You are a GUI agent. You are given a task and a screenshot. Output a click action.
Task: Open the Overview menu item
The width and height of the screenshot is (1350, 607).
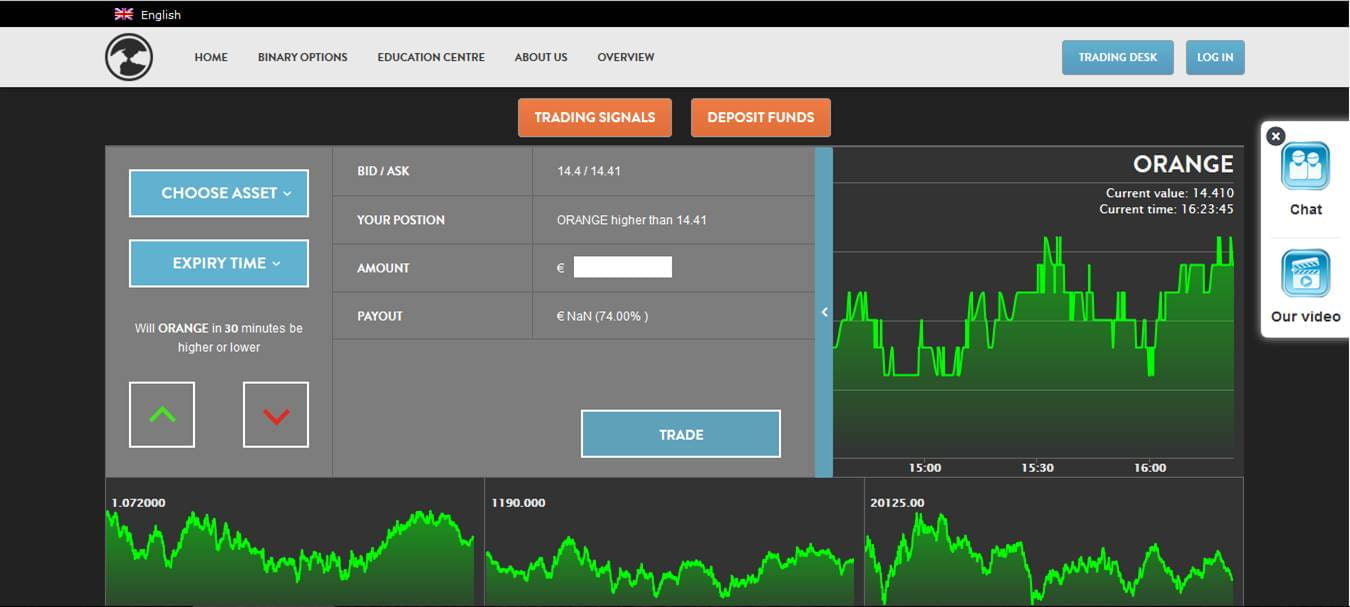click(x=626, y=57)
